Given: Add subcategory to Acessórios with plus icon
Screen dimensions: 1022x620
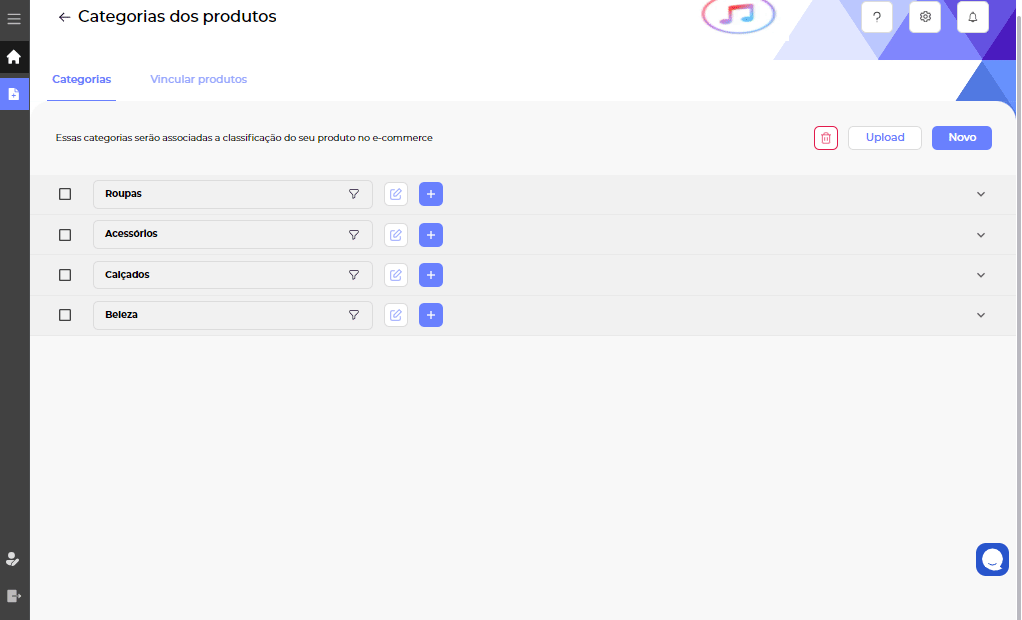Looking at the screenshot, I should pos(430,235).
